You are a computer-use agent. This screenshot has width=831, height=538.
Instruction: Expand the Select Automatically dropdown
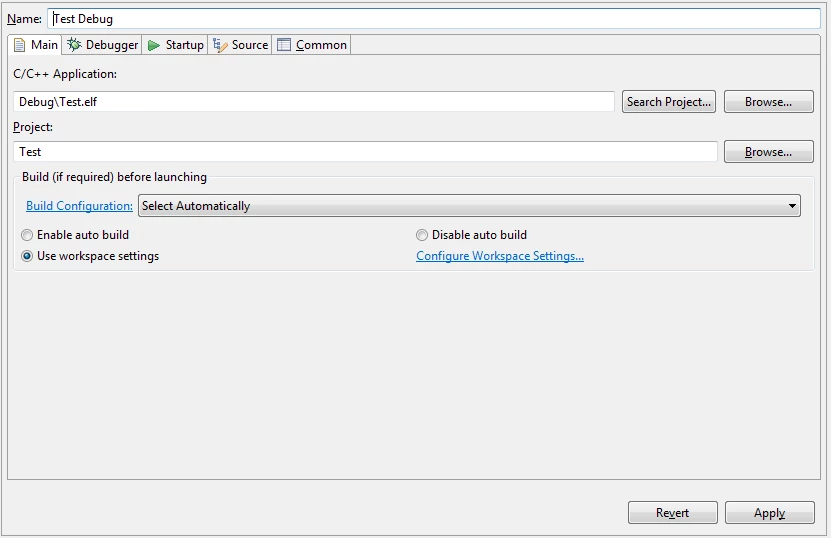click(470, 206)
